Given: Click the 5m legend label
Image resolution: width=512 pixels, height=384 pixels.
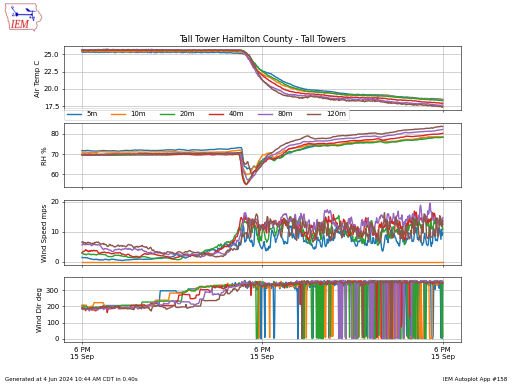Looking at the screenshot, I should pyautogui.click(x=92, y=114).
